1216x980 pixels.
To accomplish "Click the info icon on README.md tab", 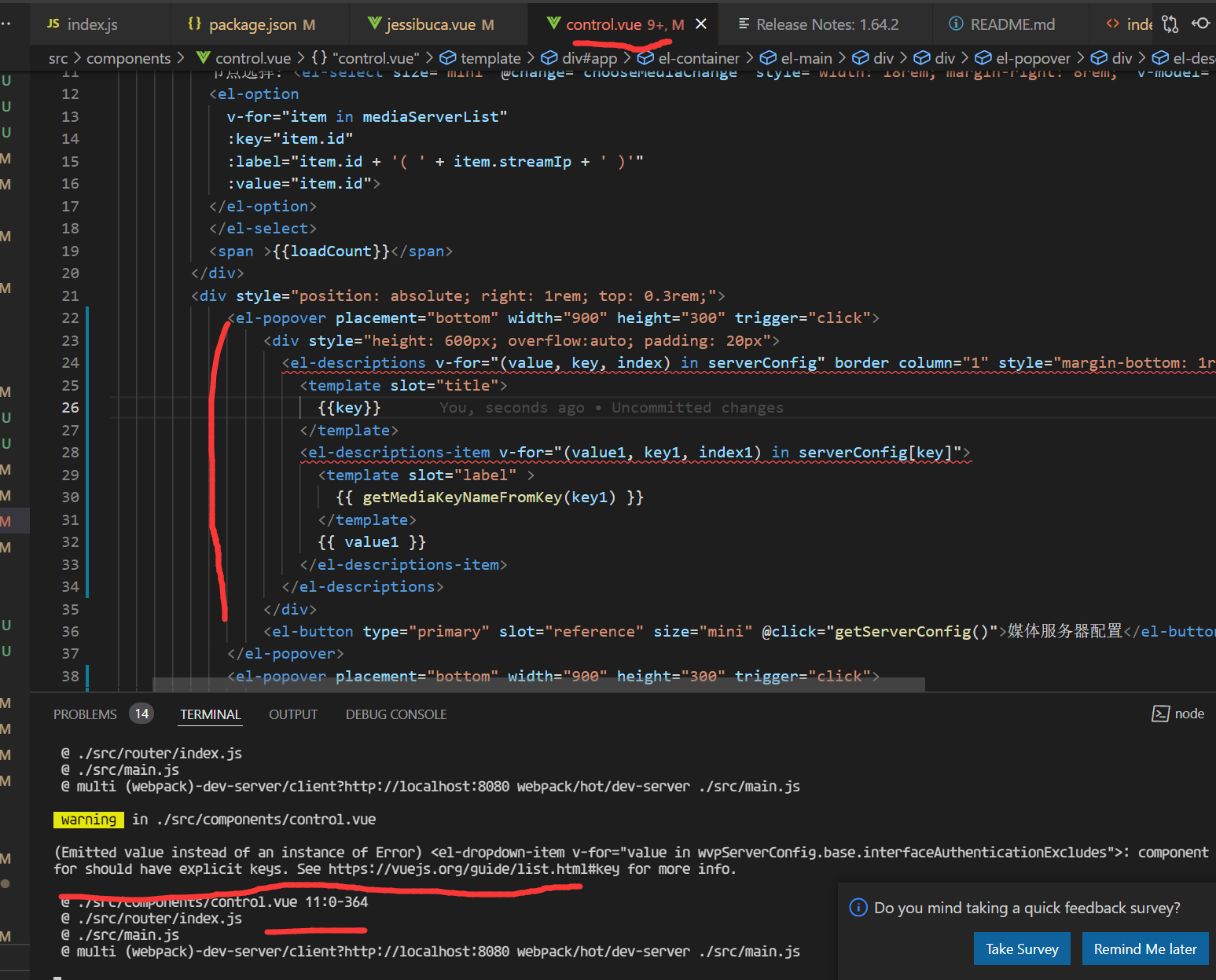I will (x=956, y=24).
